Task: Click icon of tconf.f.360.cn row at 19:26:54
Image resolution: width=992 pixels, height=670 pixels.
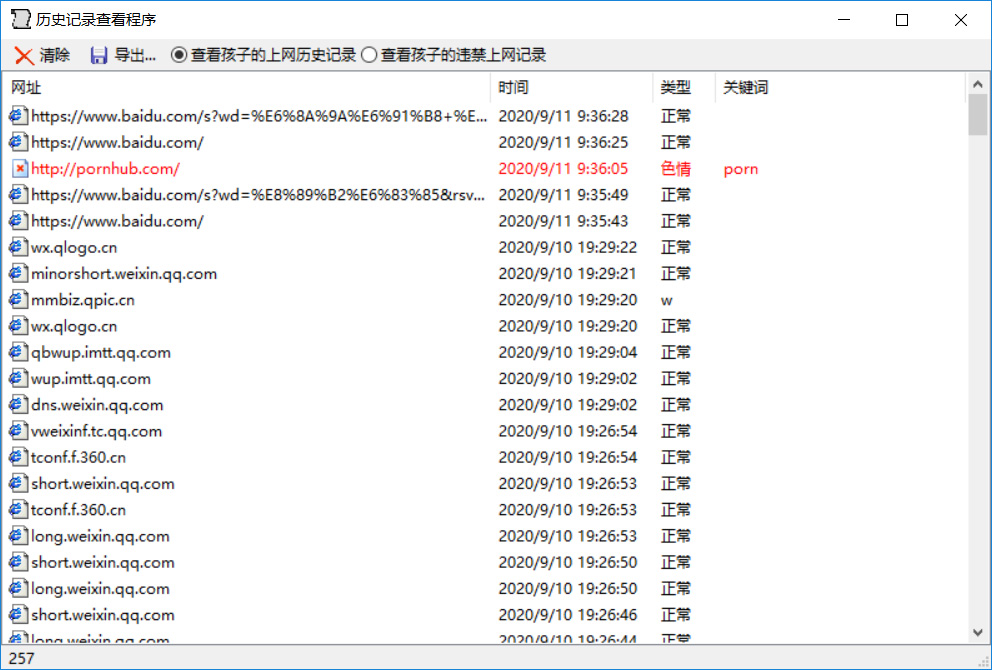Action: [18, 457]
